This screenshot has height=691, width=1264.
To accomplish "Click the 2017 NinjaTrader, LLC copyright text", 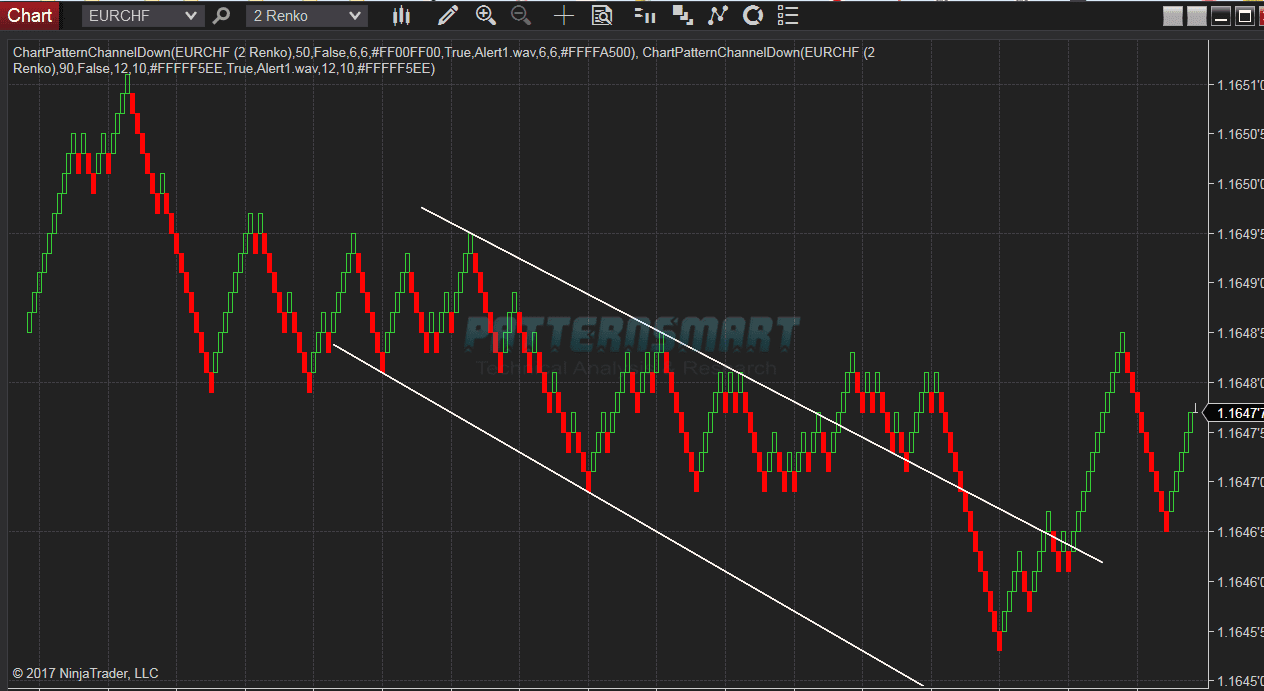I will pyautogui.click(x=85, y=673).
